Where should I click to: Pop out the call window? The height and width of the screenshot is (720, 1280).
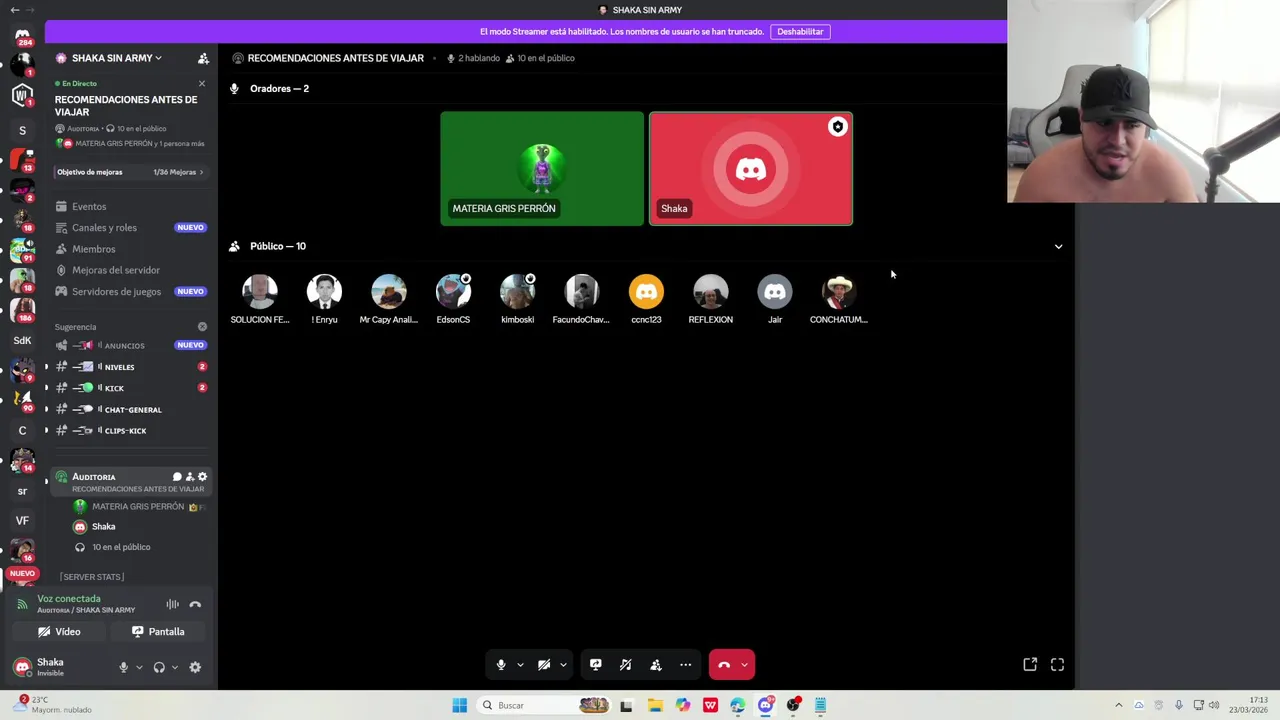[x=1030, y=664]
